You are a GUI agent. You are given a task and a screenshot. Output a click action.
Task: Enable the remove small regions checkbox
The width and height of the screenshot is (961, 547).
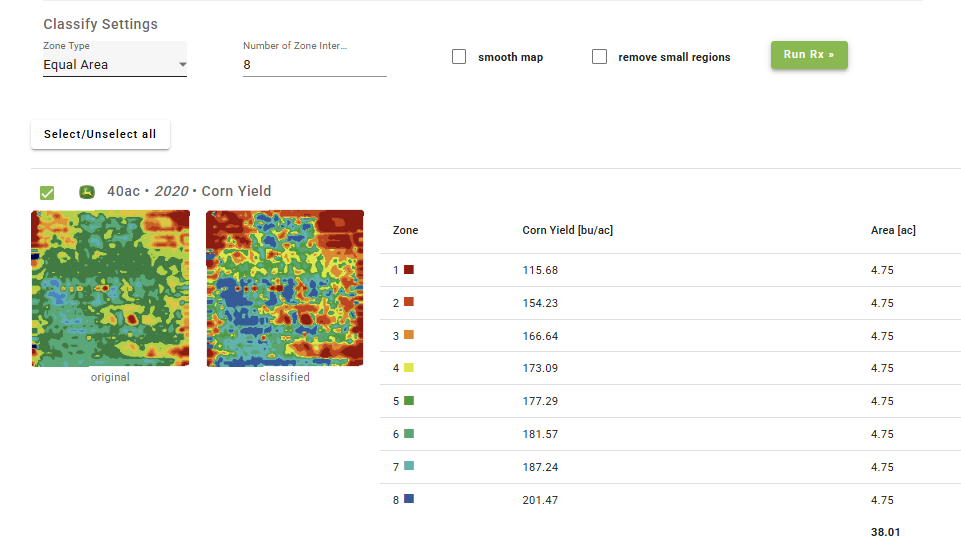(599, 57)
